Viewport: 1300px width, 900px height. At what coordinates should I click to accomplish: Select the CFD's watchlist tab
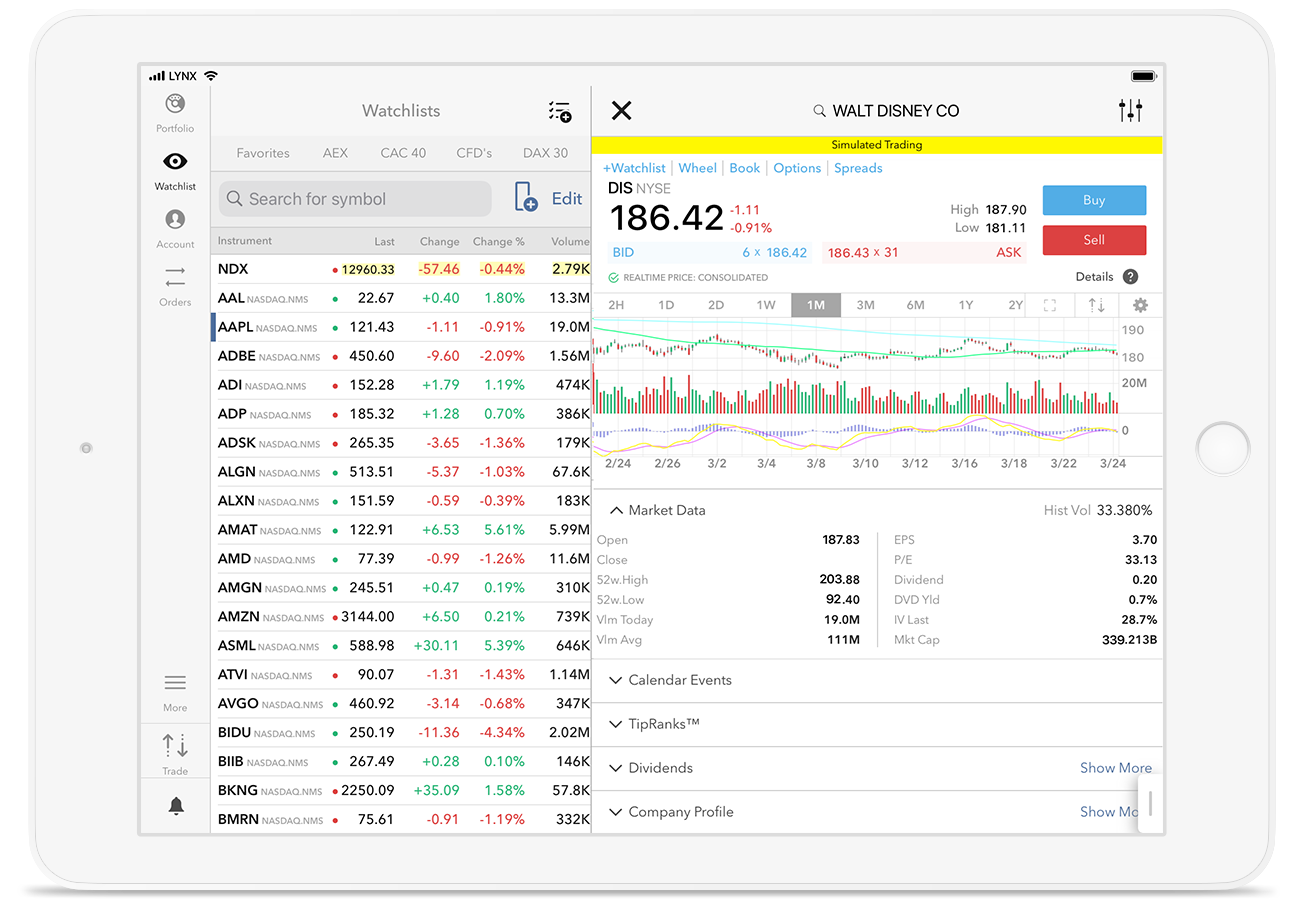coord(474,153)
